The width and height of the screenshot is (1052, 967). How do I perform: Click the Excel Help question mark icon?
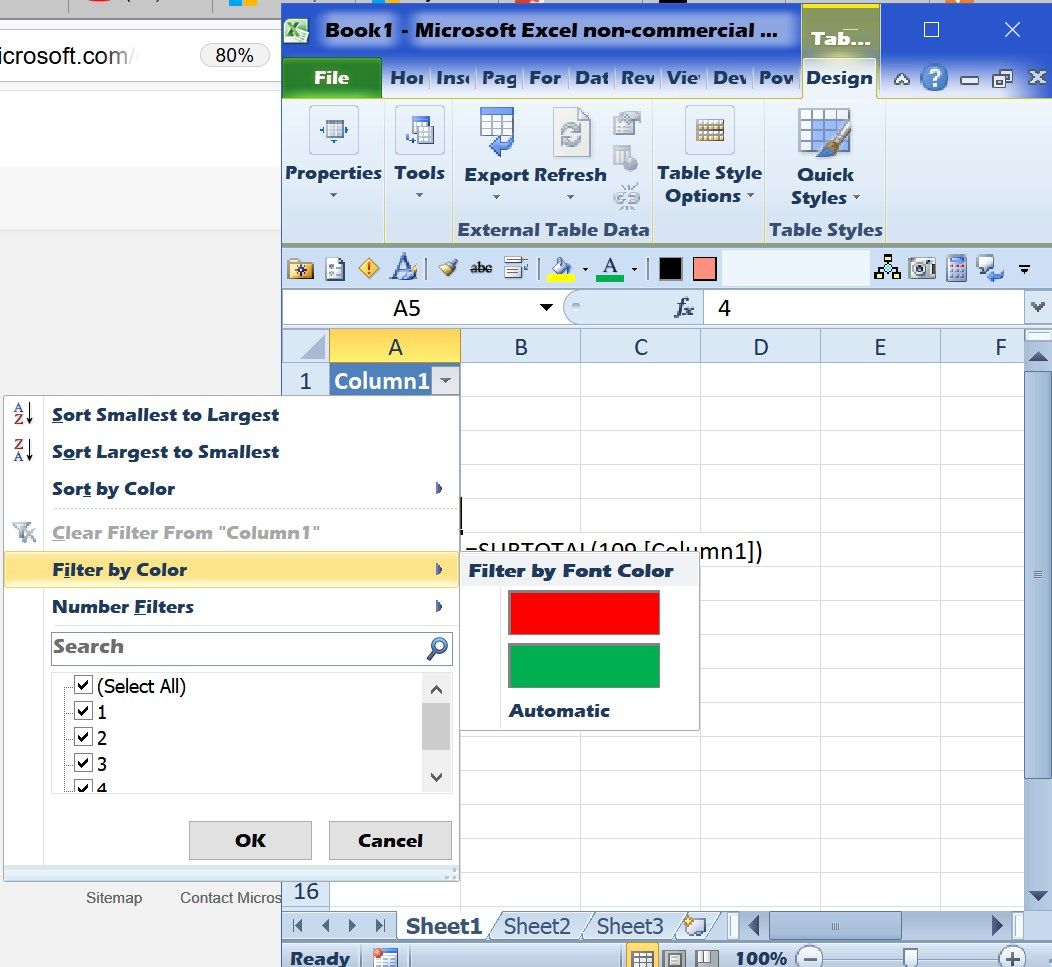(x=934, y=79)
